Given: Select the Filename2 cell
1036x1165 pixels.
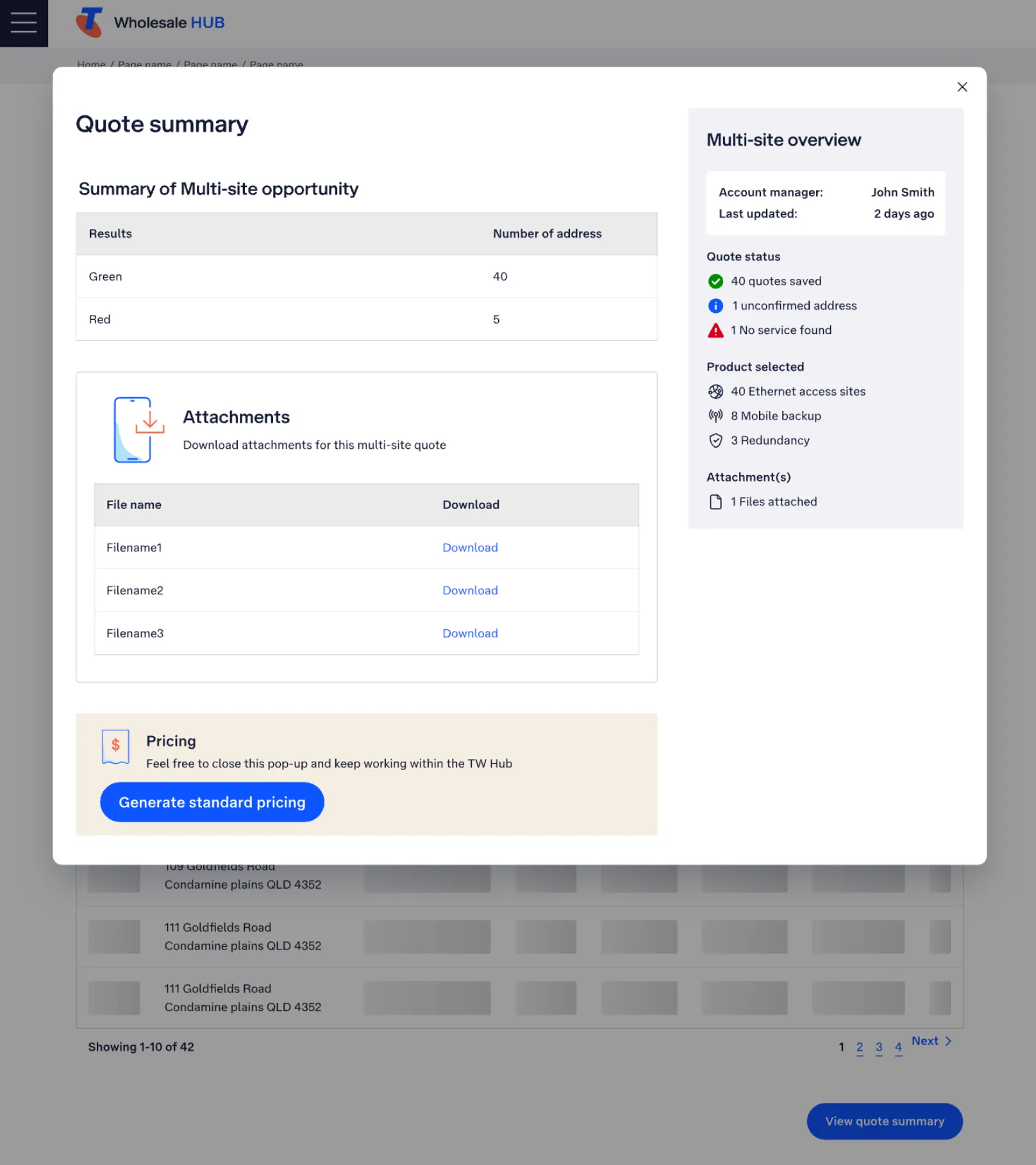Looking at the screenshot, I should (135, 591).
